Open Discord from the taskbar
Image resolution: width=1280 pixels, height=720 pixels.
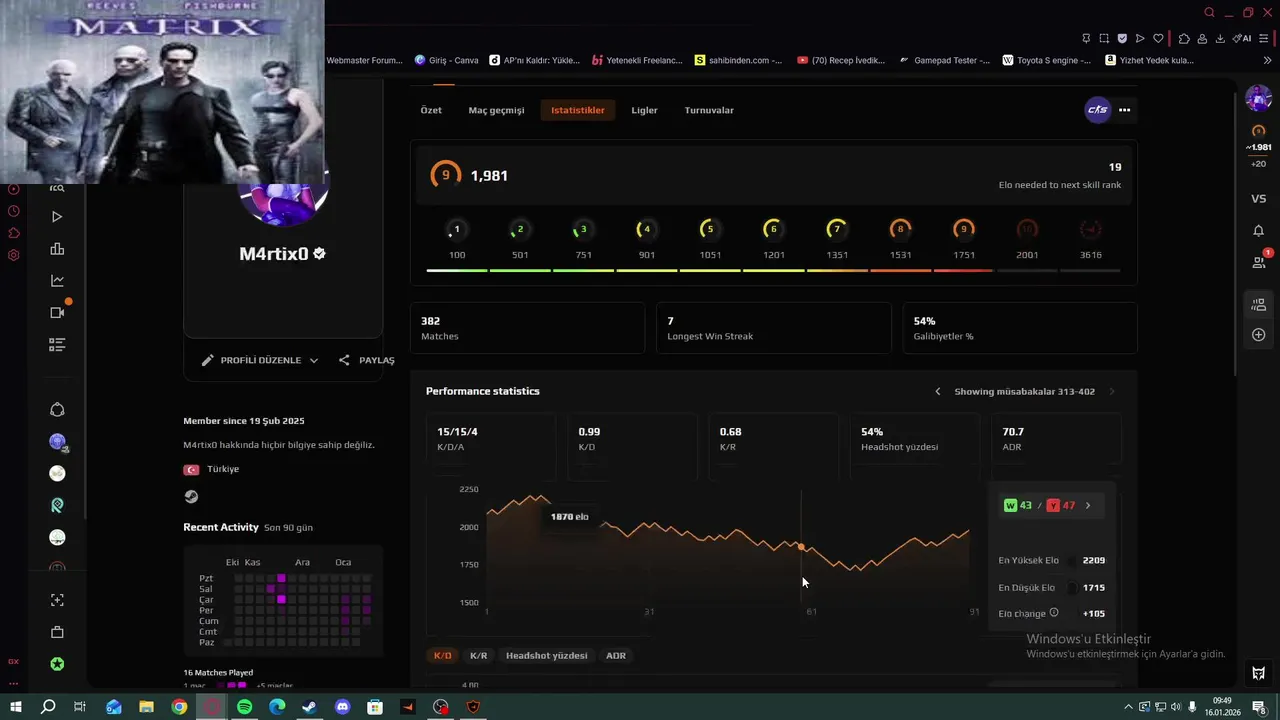343,707
